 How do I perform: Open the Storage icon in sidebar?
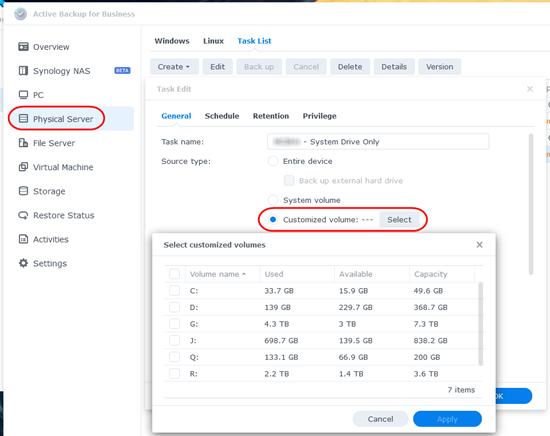[x=23, y=191]
